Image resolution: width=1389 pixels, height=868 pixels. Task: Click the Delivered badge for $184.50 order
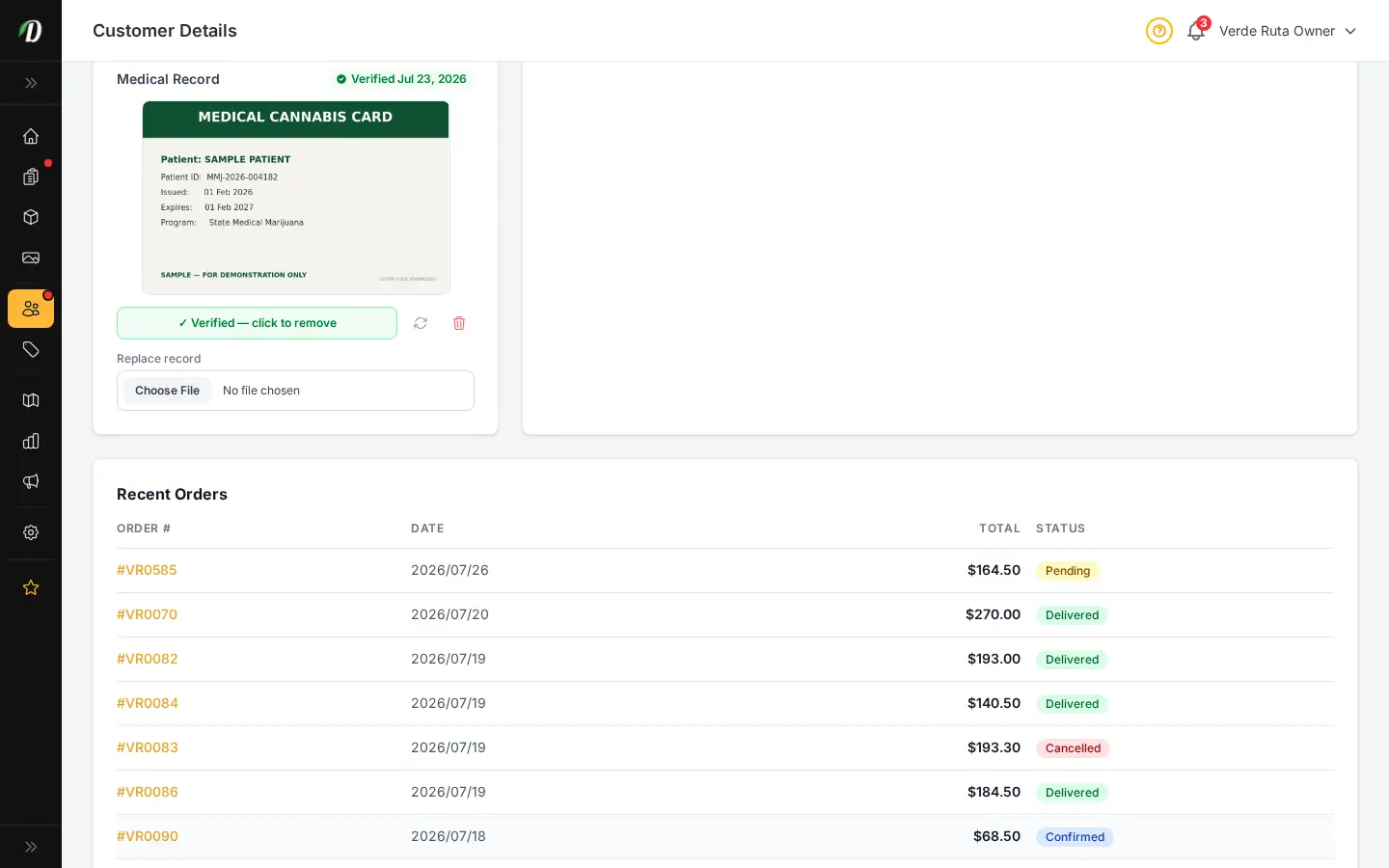click(x=1072, y=793)
